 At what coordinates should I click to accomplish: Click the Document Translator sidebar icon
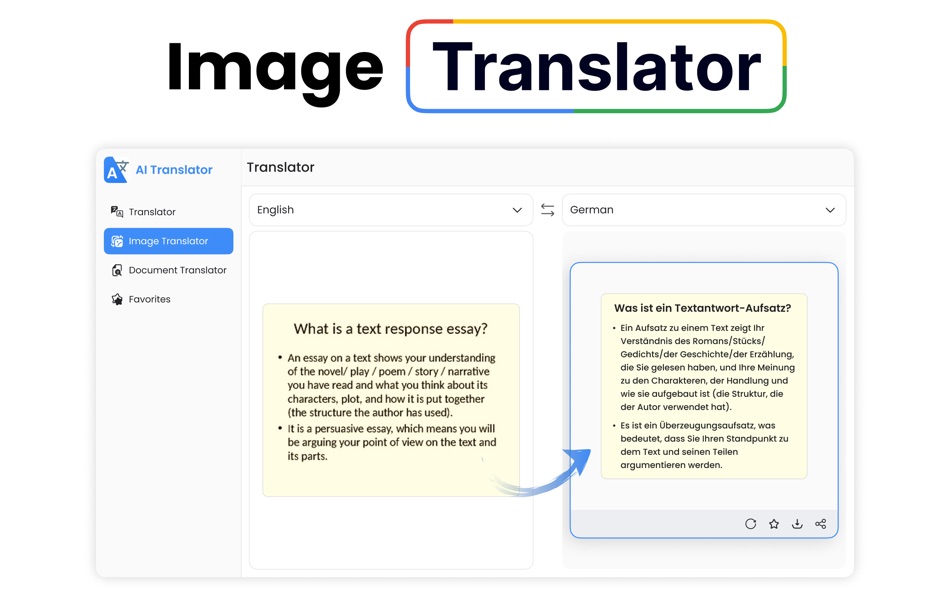click(117, 270)
